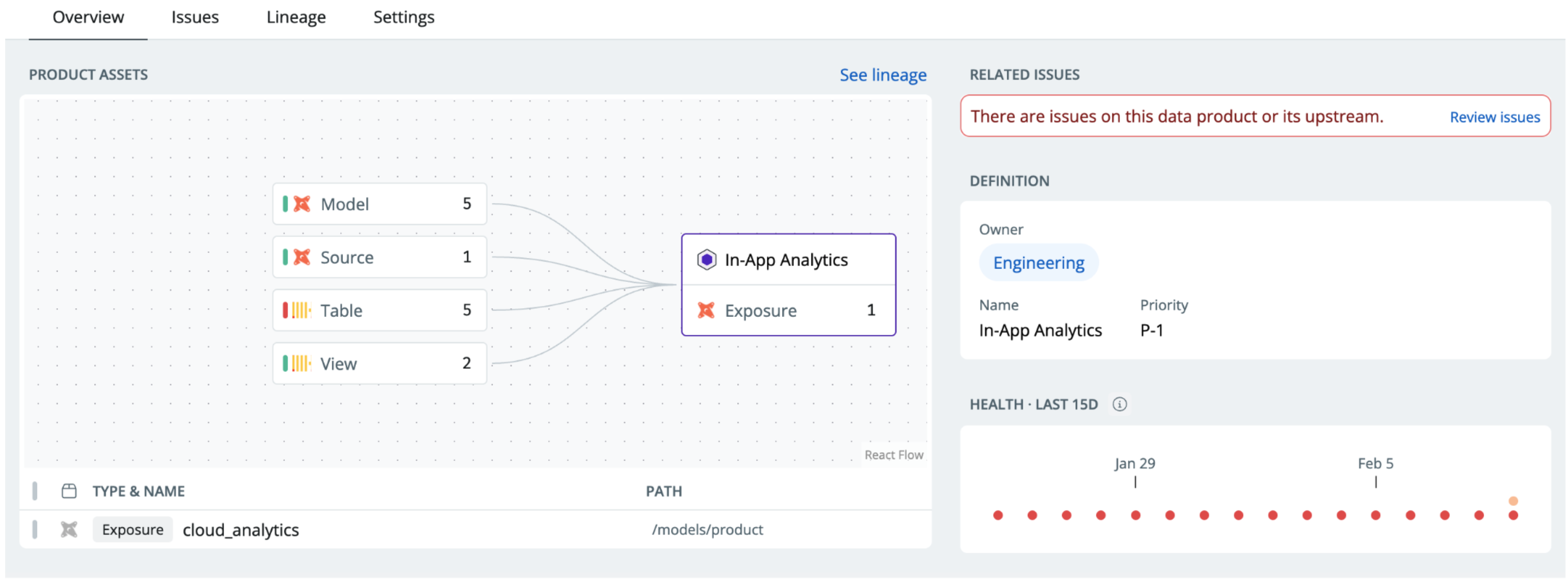Click the count 5 on Model node
This screenshot has height=579, width=1568.
point(467,204)
